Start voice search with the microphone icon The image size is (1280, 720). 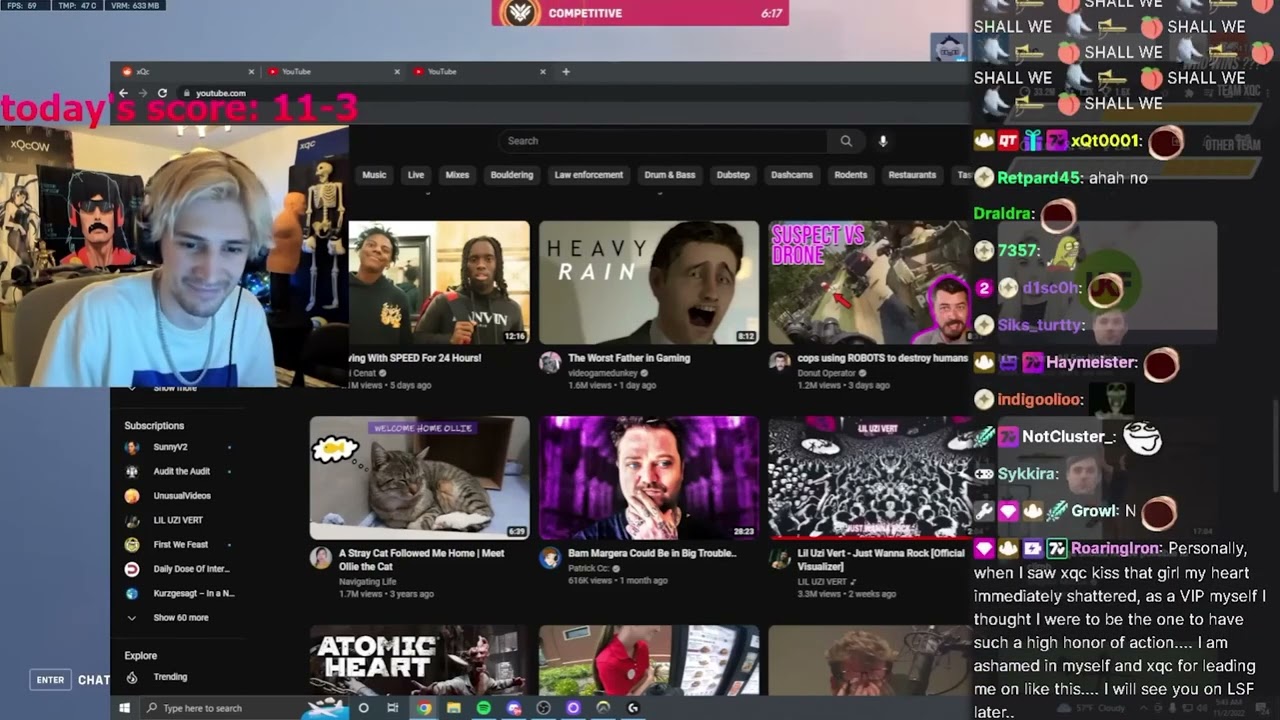pos(883,141)
